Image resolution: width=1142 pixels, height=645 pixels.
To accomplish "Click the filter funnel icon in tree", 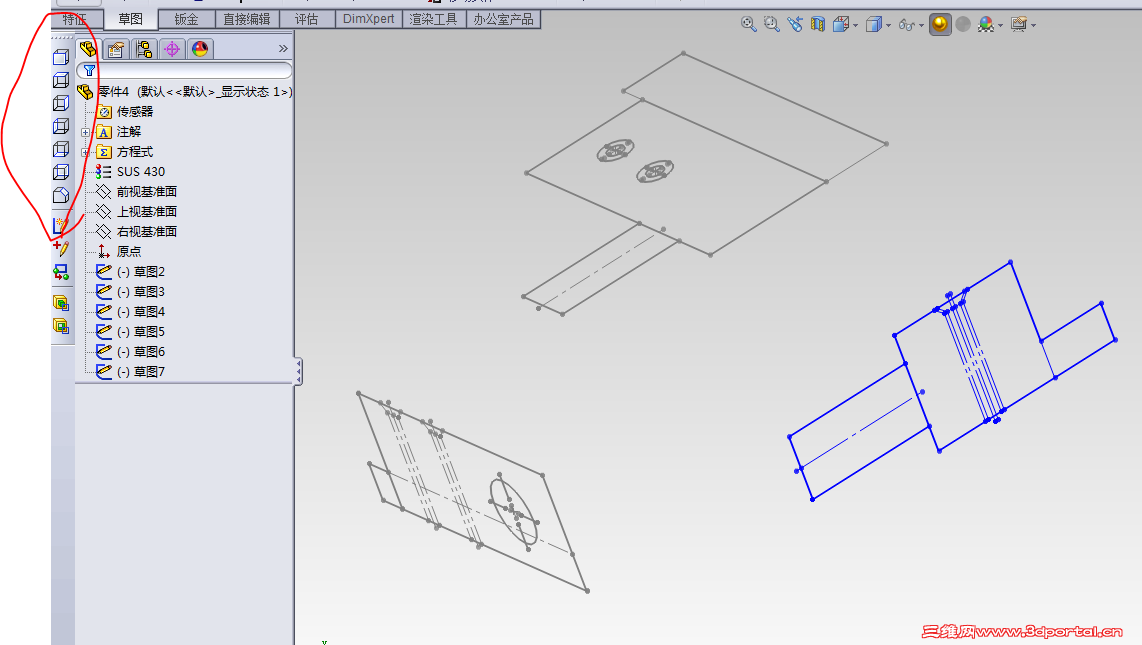I will click(89, 71).
